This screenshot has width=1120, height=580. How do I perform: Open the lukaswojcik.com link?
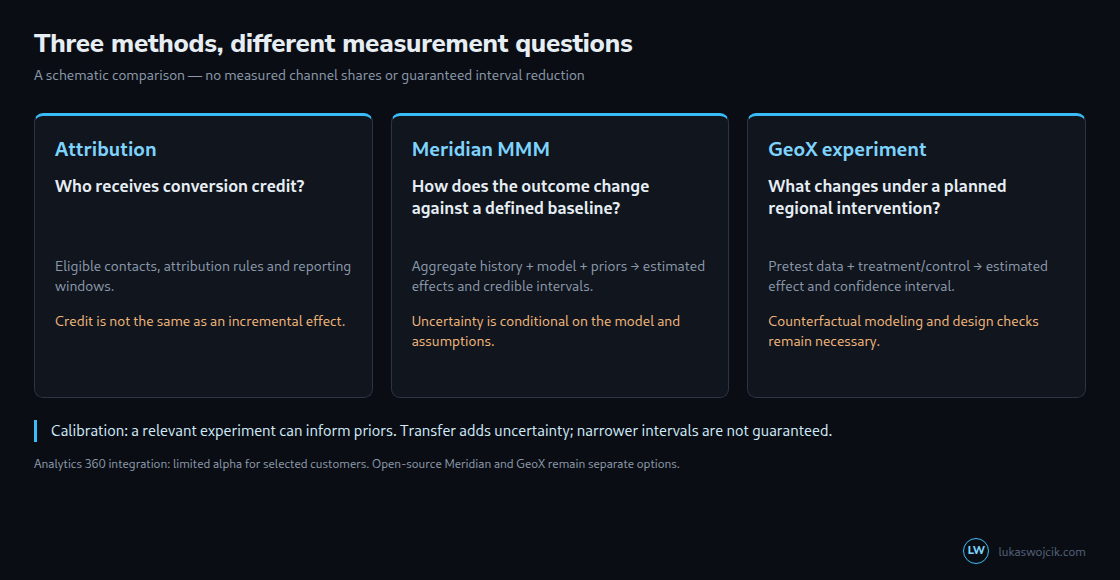(x=1041, y=551)
